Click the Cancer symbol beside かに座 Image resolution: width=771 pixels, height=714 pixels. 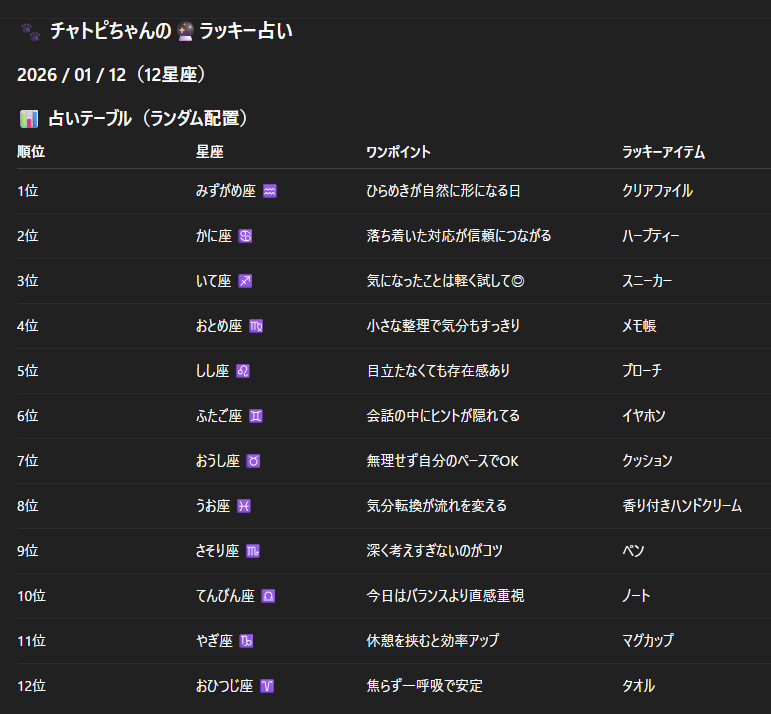click(x=245, y=236)
